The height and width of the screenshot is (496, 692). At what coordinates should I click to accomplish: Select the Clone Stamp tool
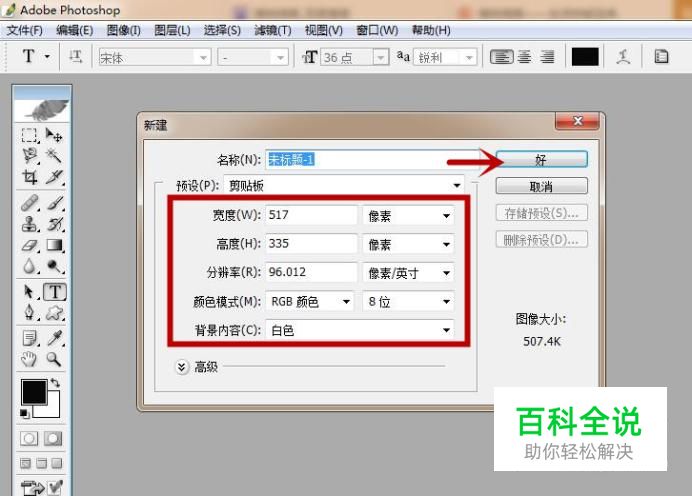point(29,224)
